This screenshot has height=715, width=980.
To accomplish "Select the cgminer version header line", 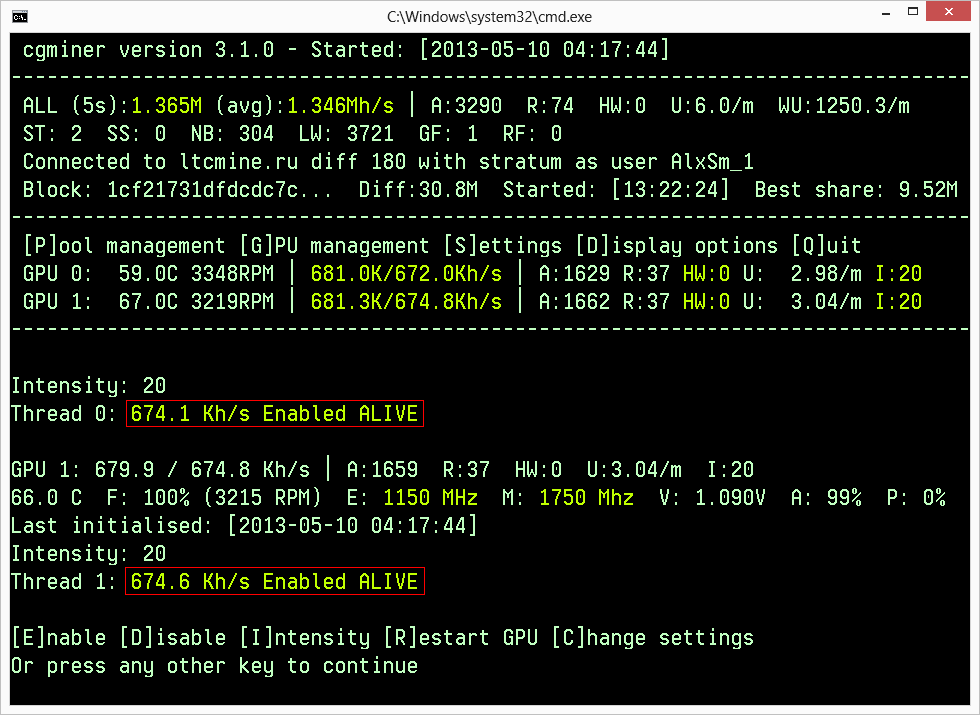I will point(340,49).
